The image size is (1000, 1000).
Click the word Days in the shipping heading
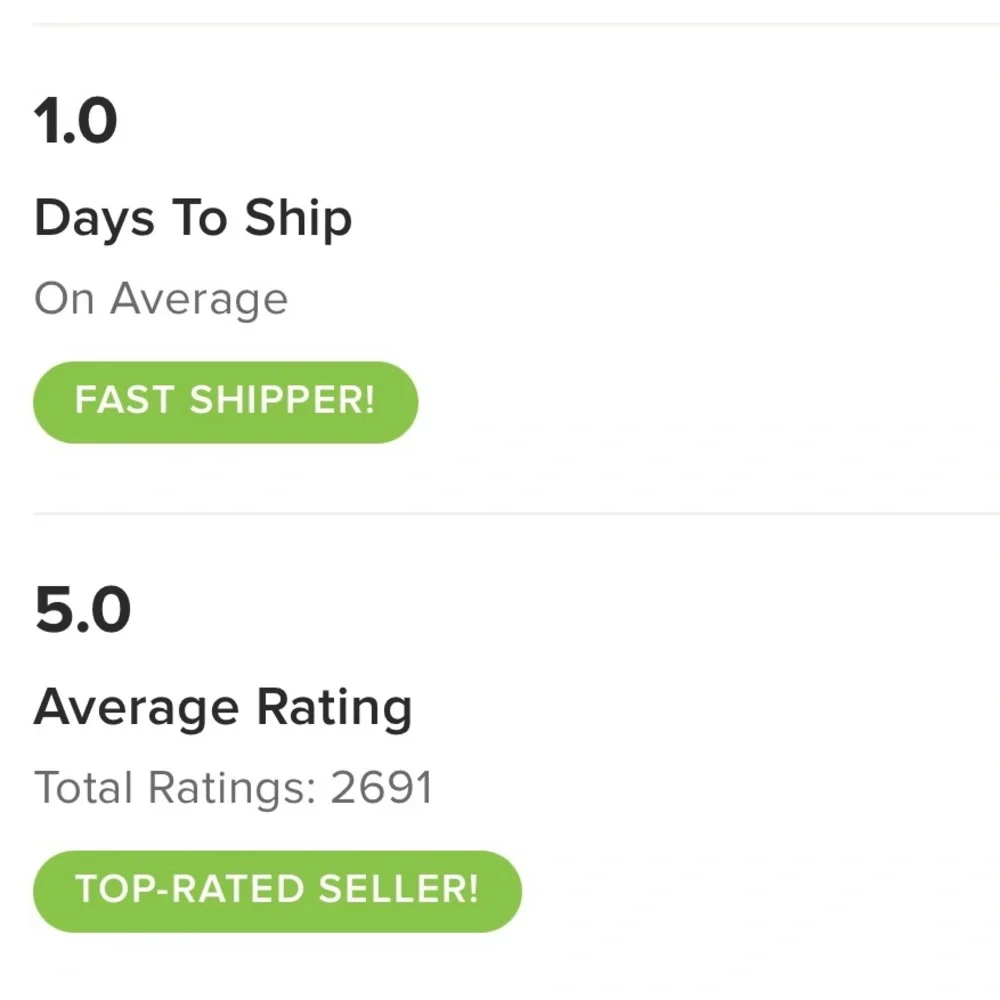(94, 220)
